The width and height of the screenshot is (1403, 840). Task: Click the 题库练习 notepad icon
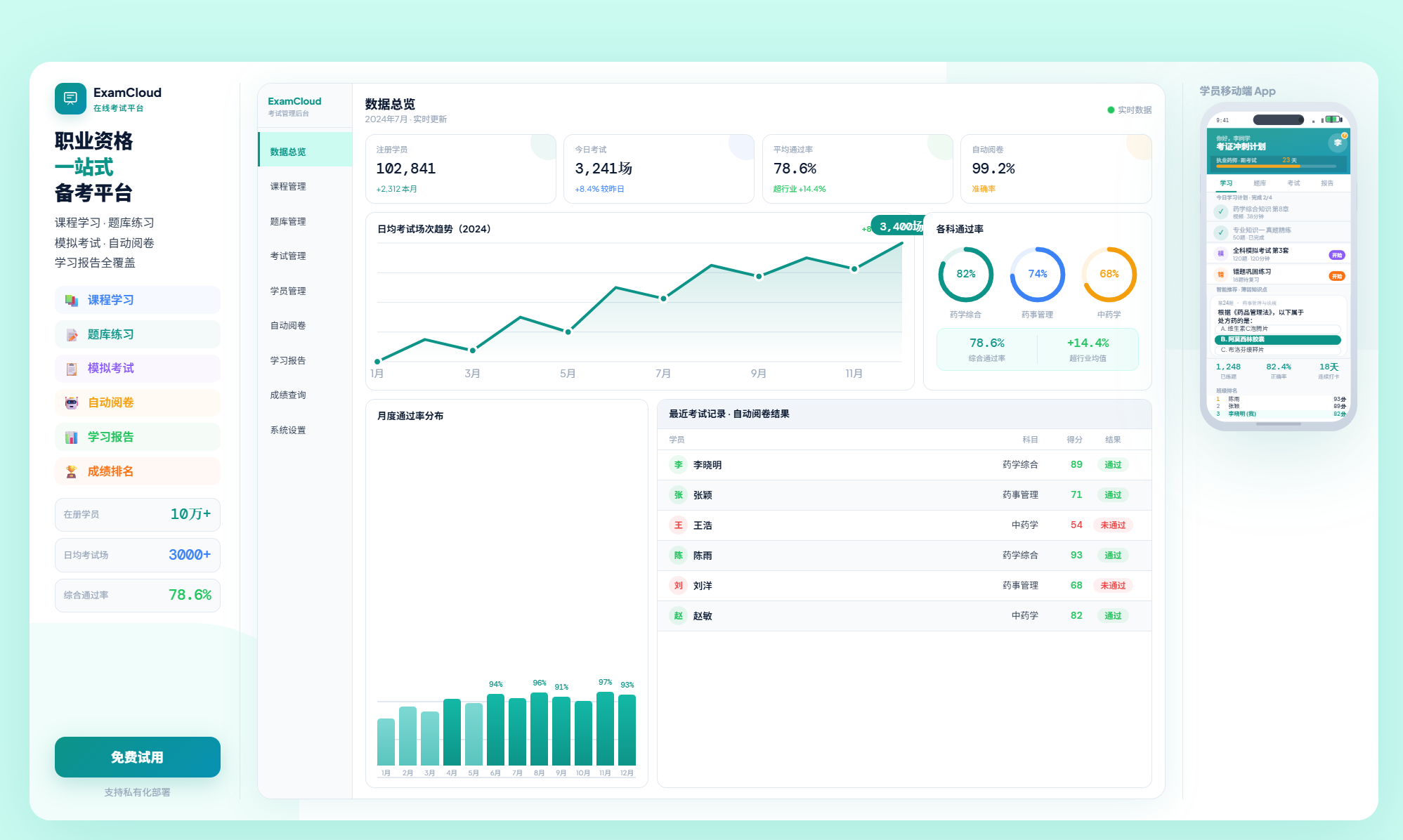[x=72, y=334]
